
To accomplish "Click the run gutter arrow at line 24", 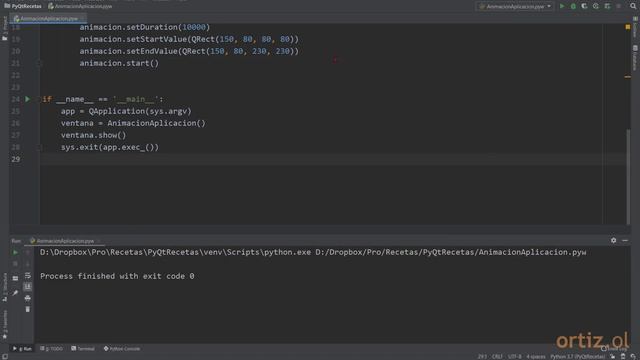I will (27, 99).
